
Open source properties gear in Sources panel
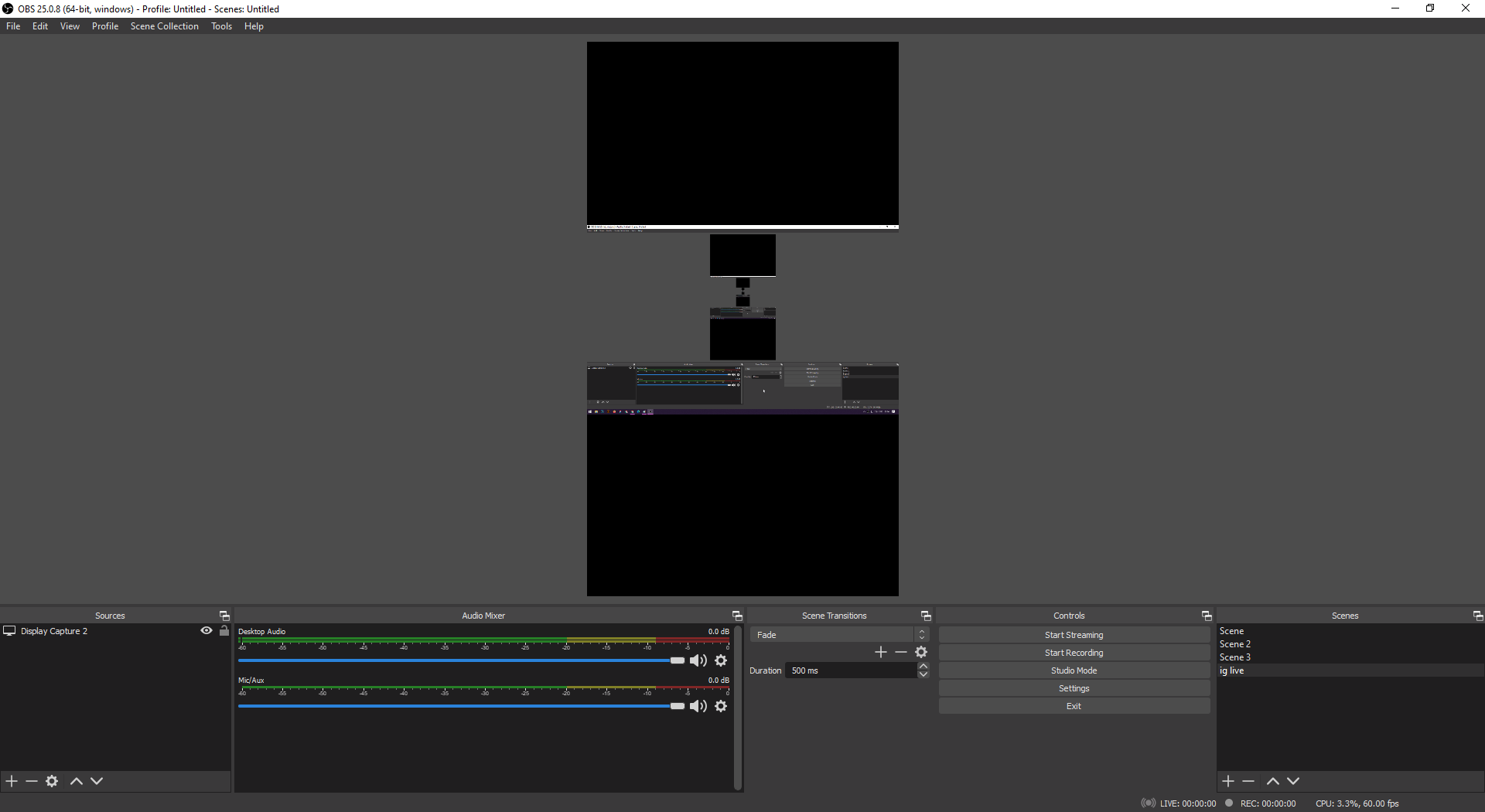[52, 781]
